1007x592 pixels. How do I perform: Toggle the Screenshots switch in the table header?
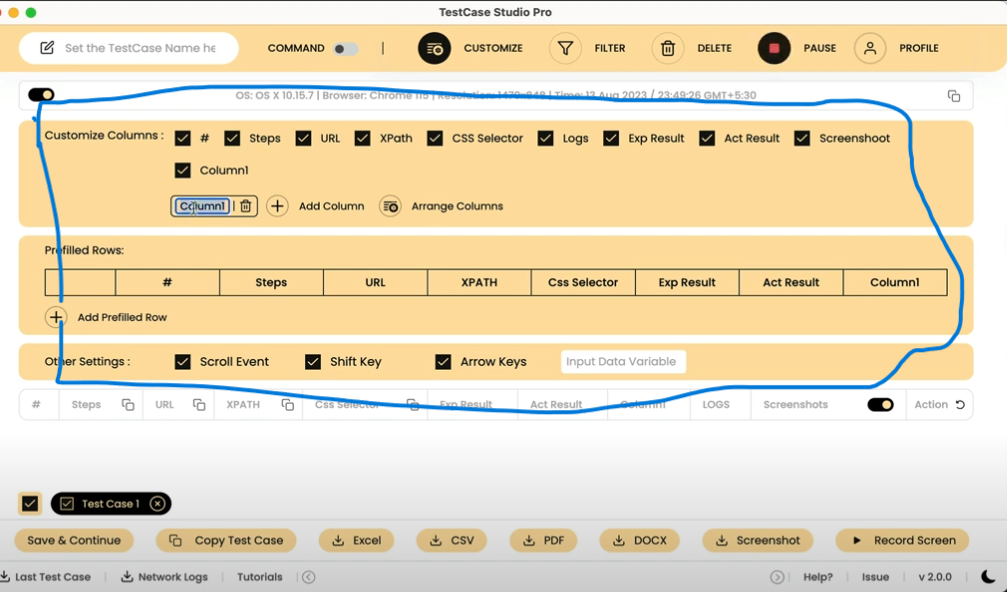click(x=879, y=404)
